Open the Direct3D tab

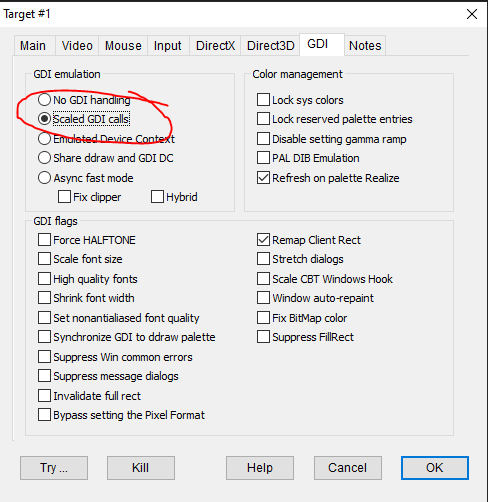(x=270, y=45)
